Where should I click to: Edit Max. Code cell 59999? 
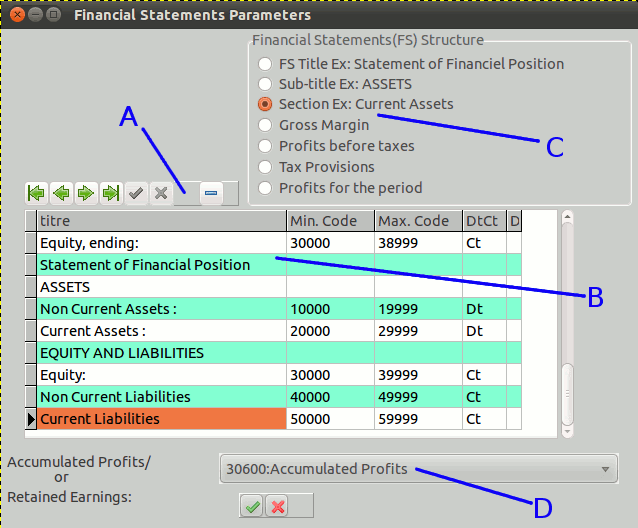click(x=418, y=419)
